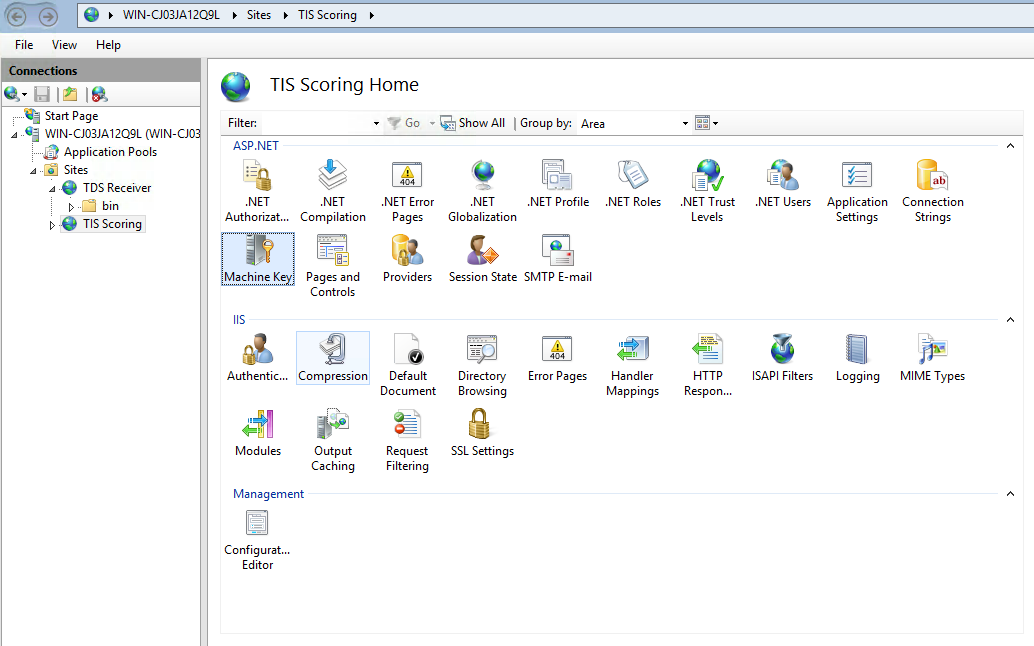Open Providers feature

pyautogui.click(x=408, y=259)
